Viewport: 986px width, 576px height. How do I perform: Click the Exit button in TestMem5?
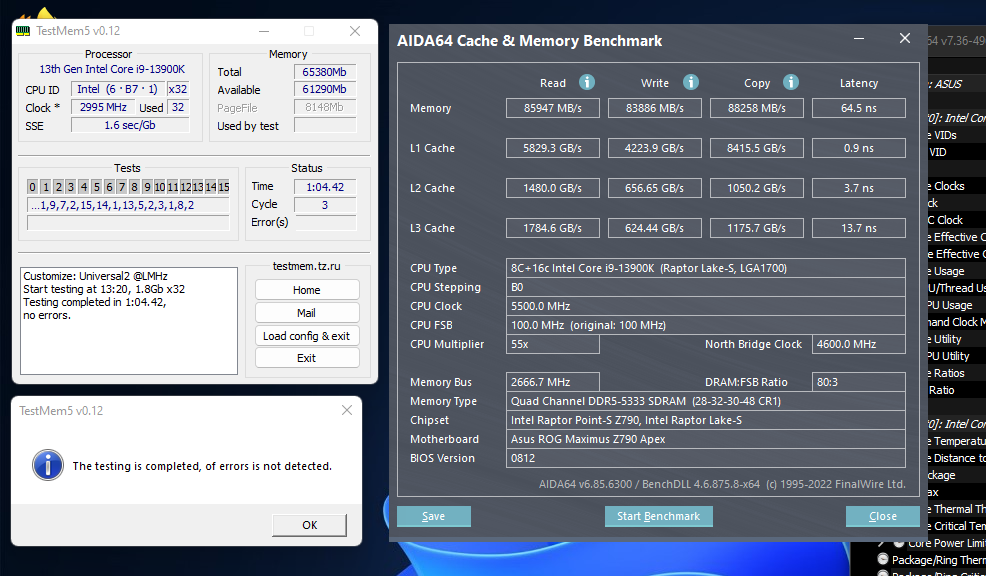point(307,358)
